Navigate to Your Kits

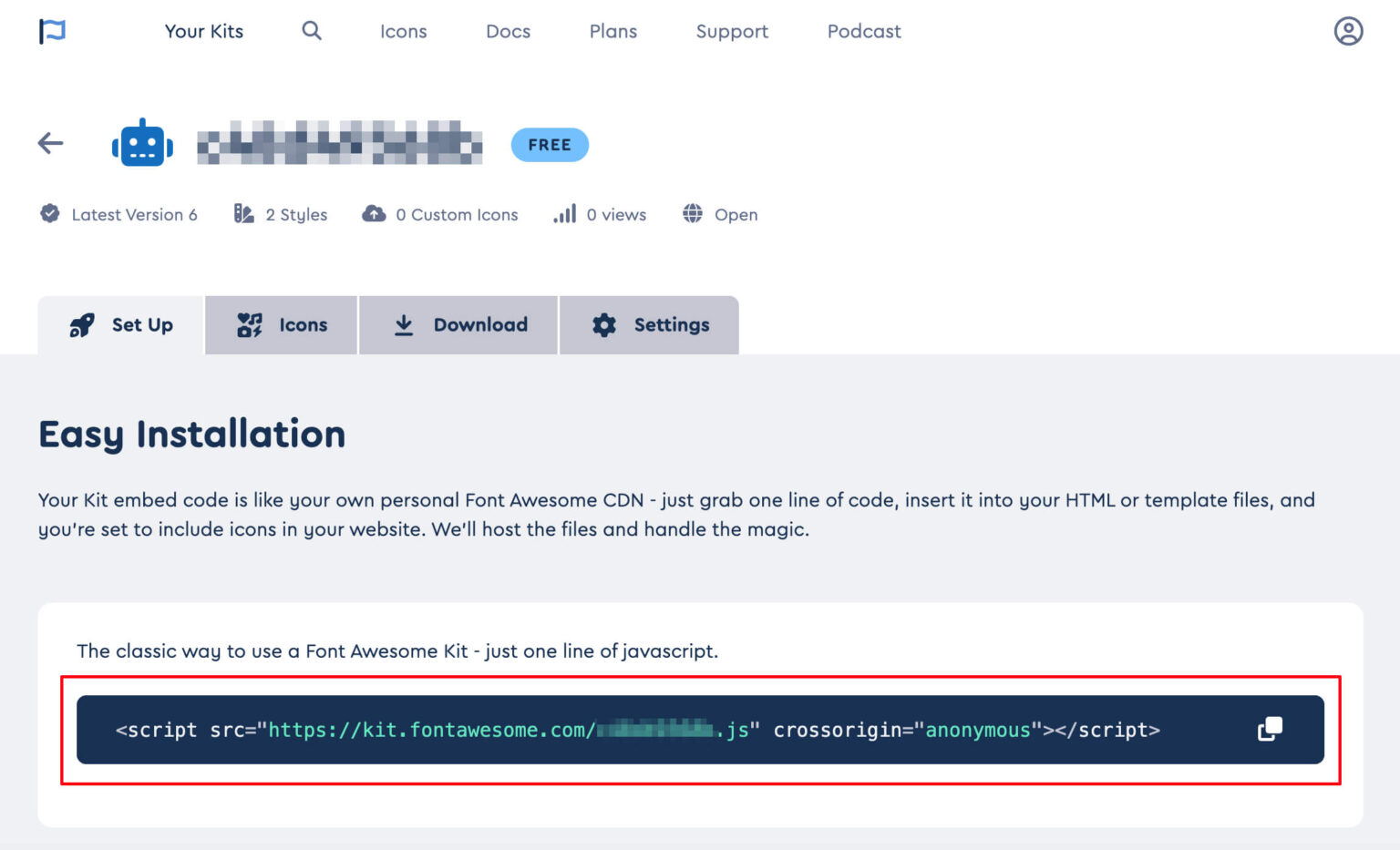tap(203, 31)
